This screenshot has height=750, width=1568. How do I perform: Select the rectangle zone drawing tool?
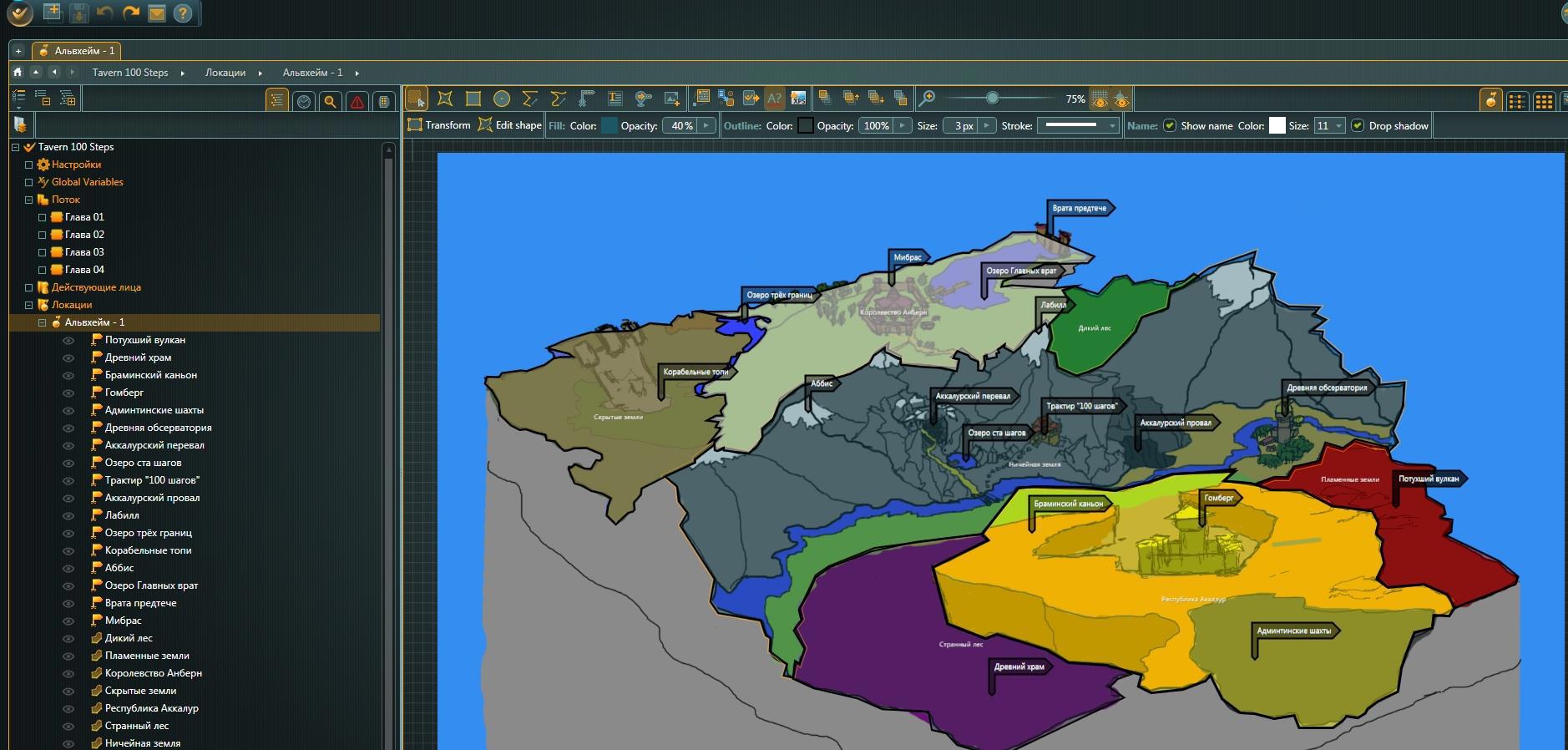pyautogui.click(x=473, y=99)
